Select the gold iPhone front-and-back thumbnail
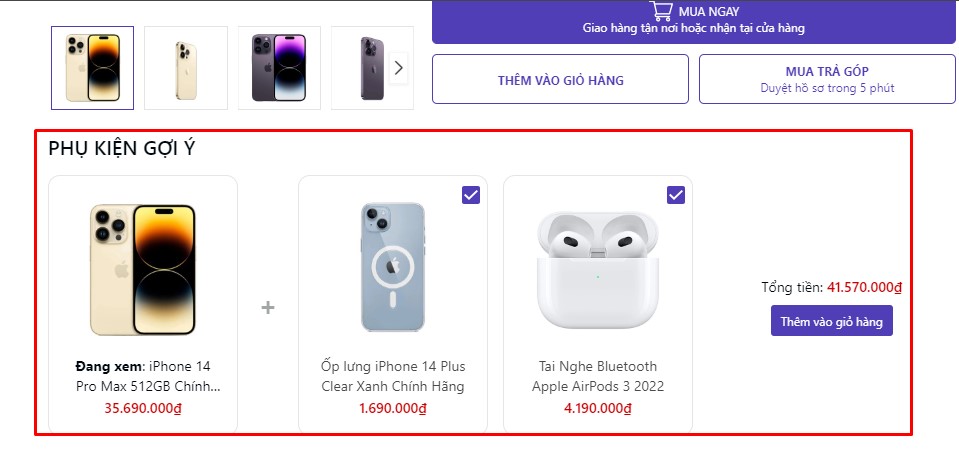This screenshot has height=466, width=959. [92, 68]
